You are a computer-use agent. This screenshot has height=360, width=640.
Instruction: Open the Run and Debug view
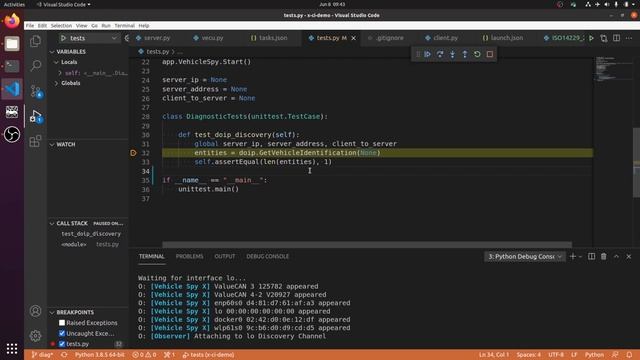36,116
